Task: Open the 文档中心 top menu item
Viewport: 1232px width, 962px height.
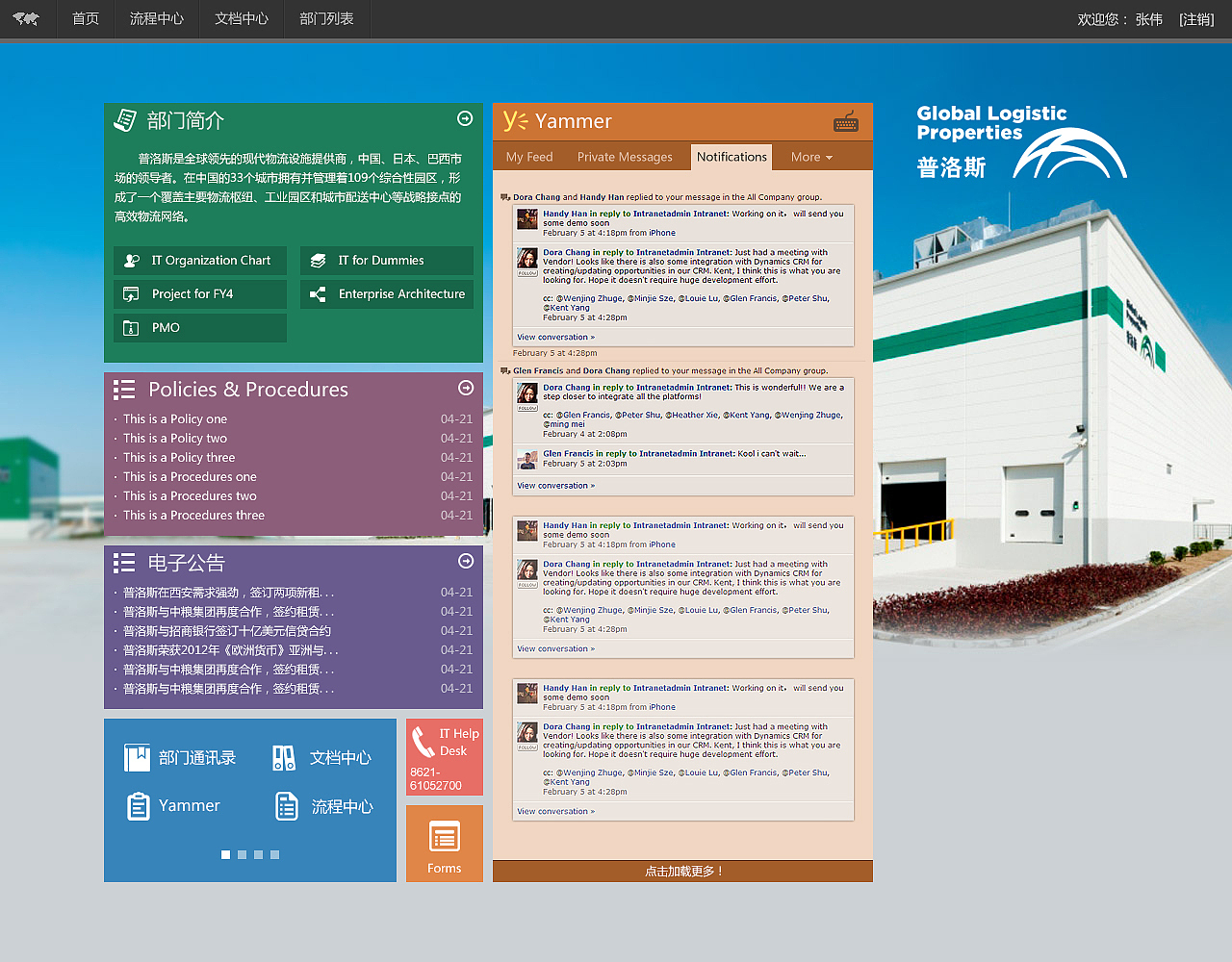Action: pyautogui.click(x=242, y=19)
